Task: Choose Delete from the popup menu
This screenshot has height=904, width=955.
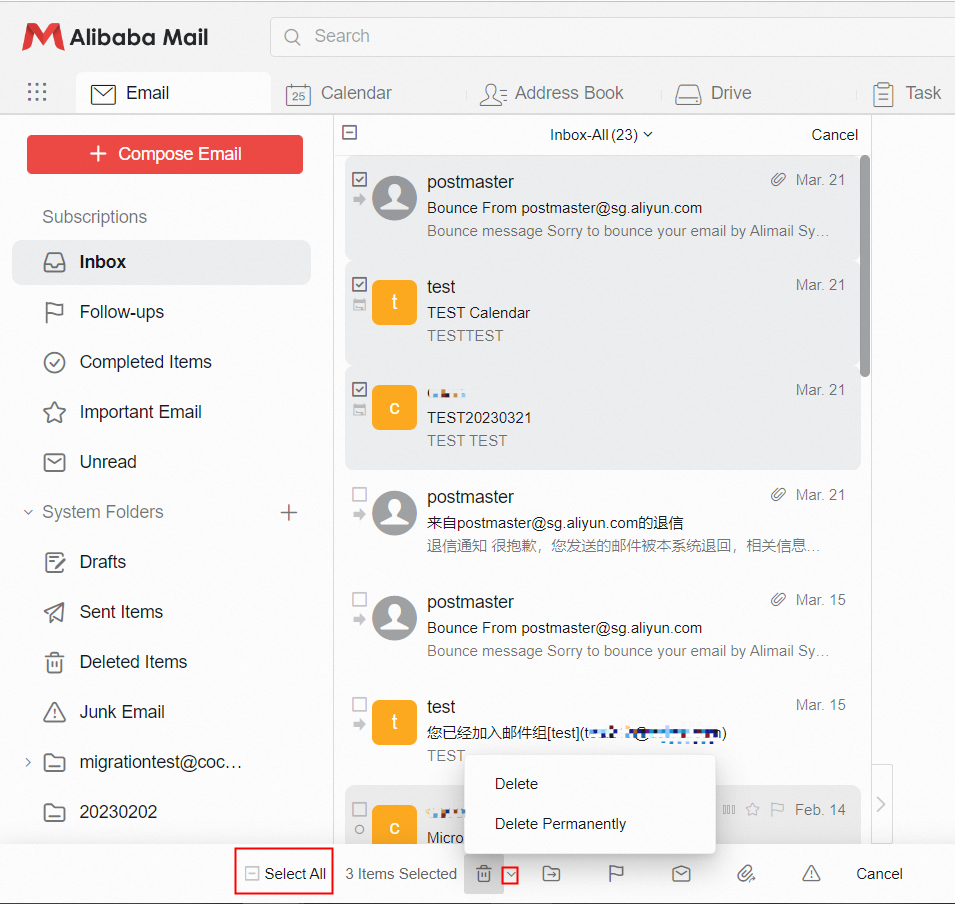Action: point(516,784)
